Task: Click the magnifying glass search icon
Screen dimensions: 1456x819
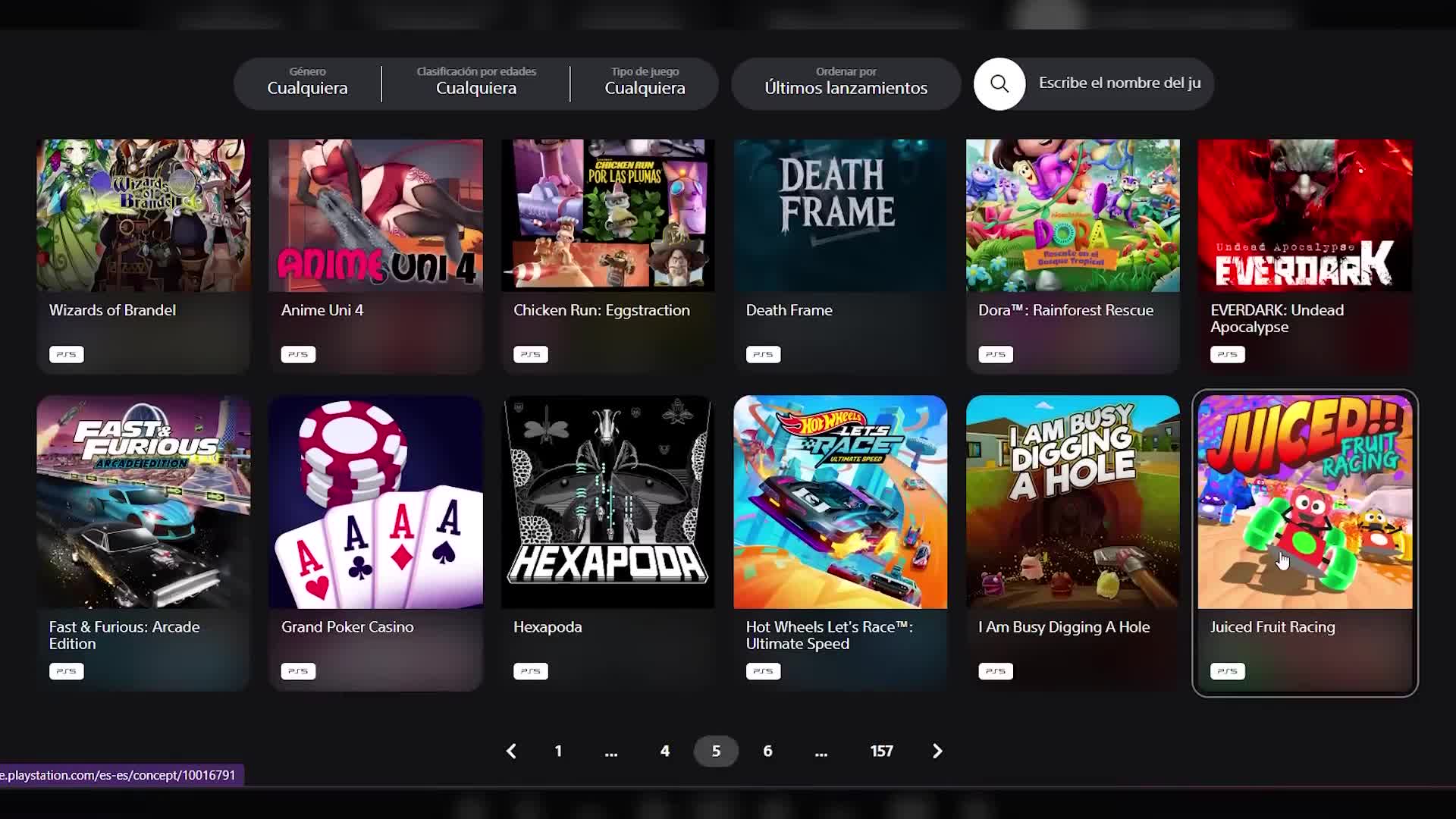Action: point(999,83)
